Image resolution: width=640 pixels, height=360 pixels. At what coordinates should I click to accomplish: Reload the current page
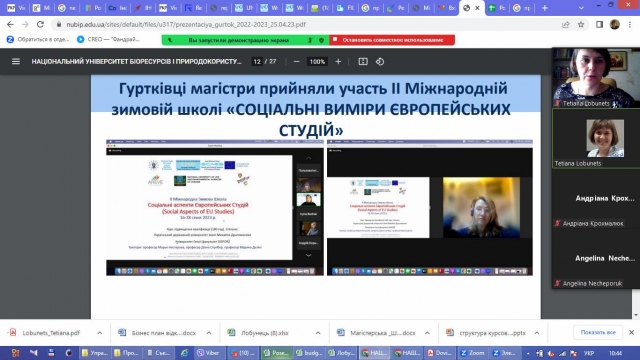pos(40,24)
